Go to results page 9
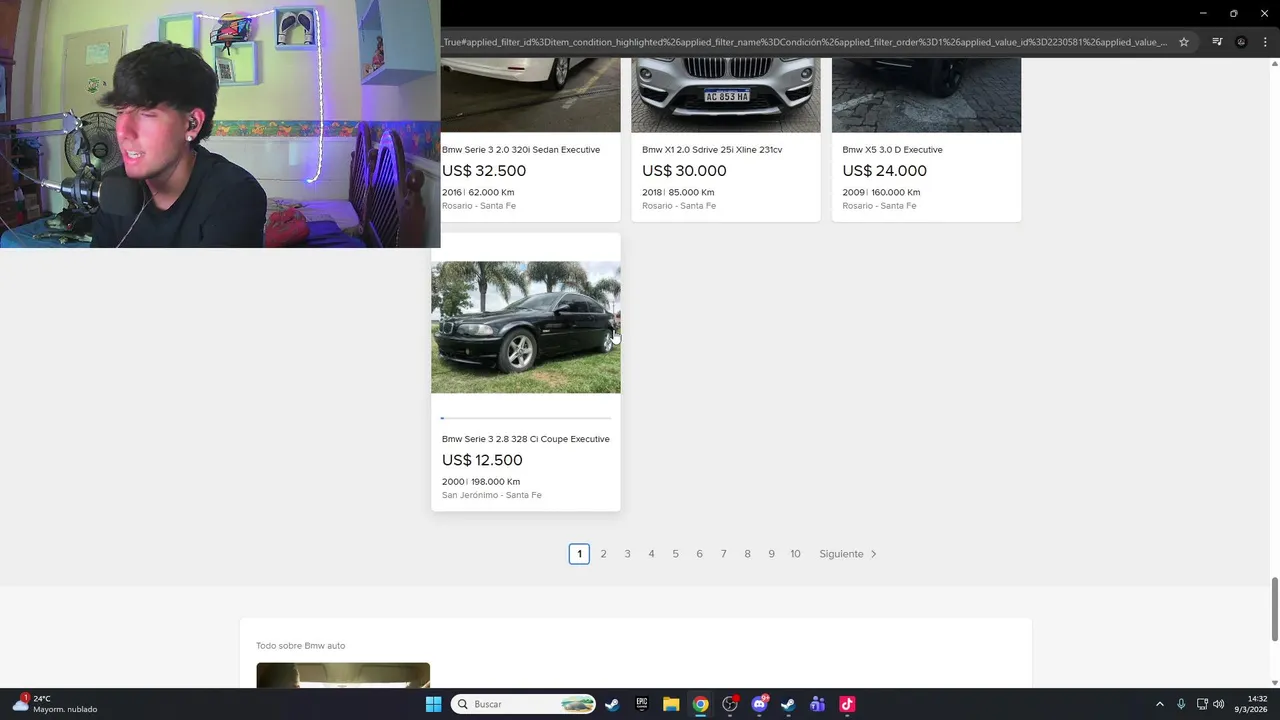The height and width of the screenshot is (720, 1280). coord(771,554)
